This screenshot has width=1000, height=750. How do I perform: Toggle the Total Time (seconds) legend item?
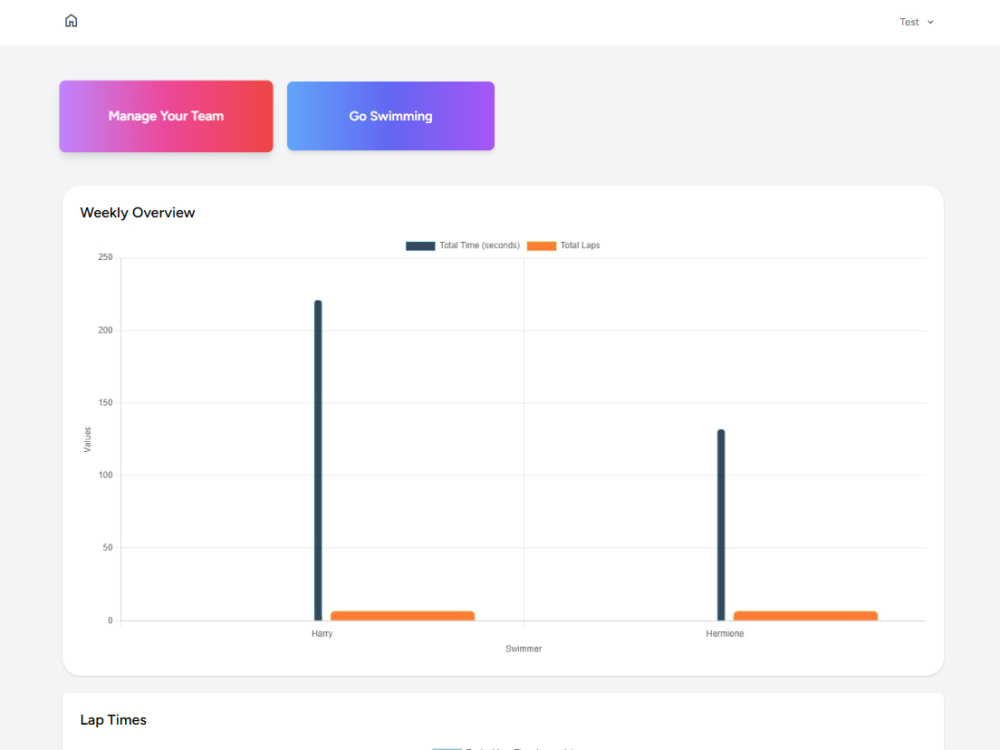463,246
